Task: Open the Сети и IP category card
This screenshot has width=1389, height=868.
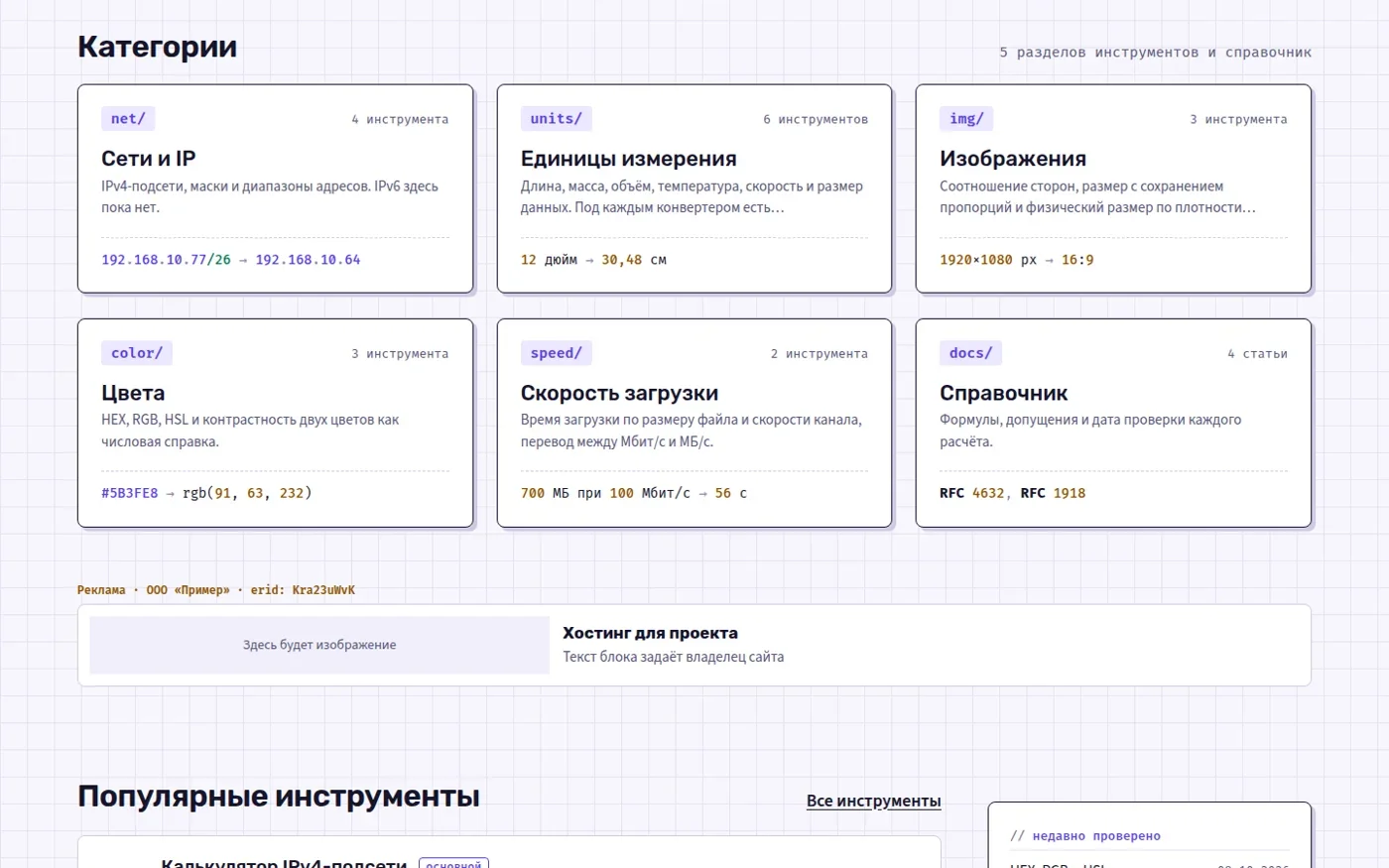Action: point(275,188)
